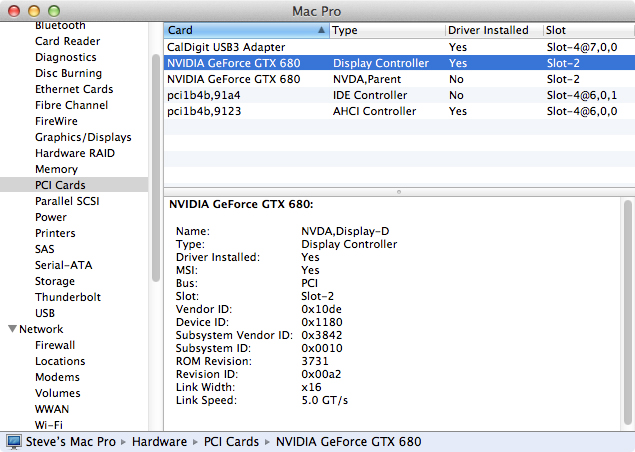Click the Subsystem Vendor ID value 0x3842
The width and height of the screenshot is (635, 452).
click(322, 335)
